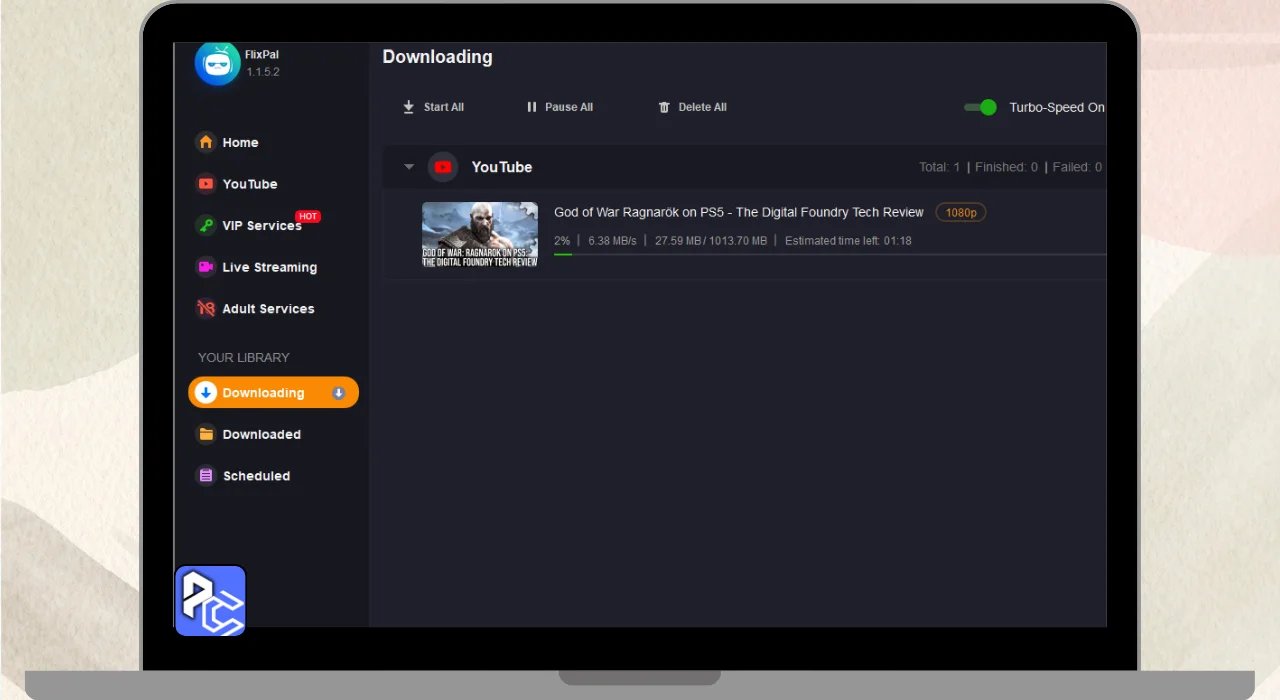
Task: Click the Downloading arrow icon in sidebar
Action: coord(206,393)
